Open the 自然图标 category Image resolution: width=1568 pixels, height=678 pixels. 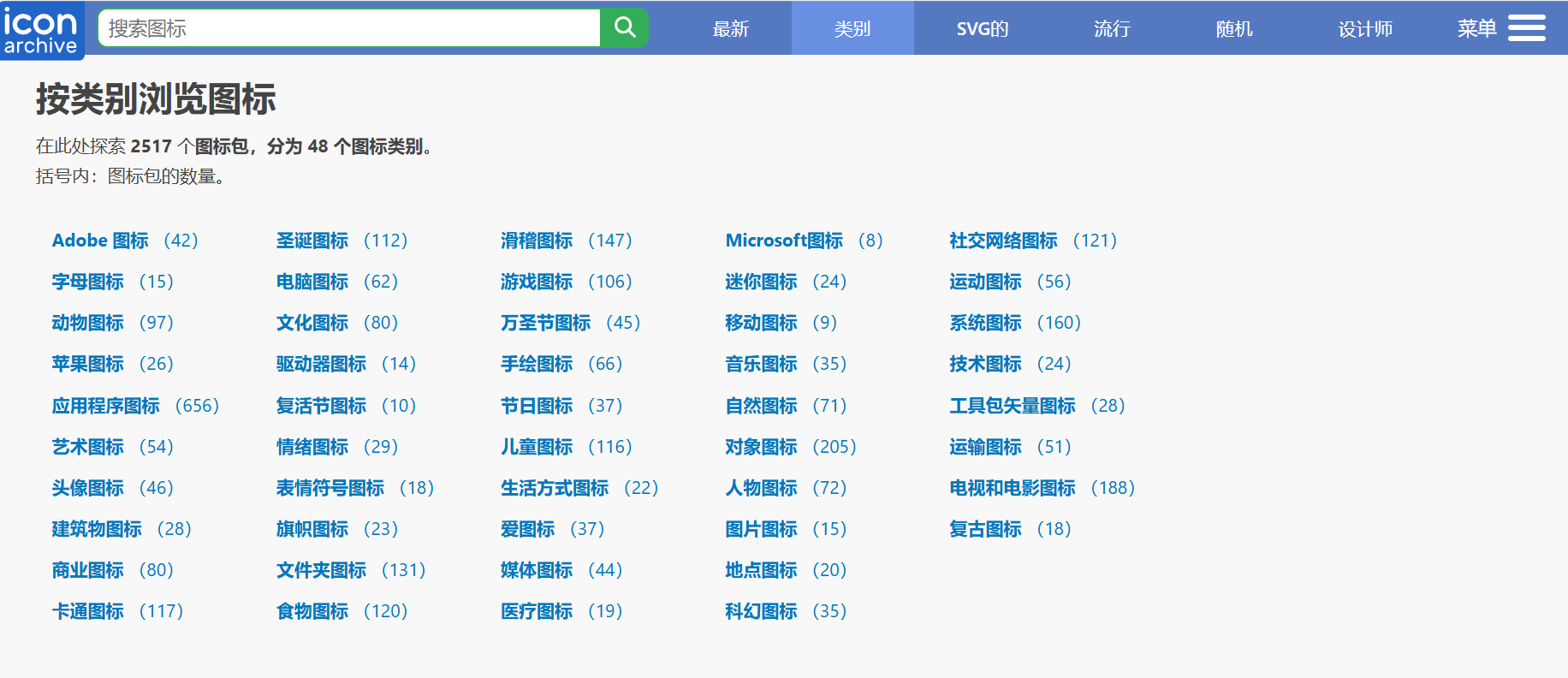pyautogui.click(x=761, y=406)
